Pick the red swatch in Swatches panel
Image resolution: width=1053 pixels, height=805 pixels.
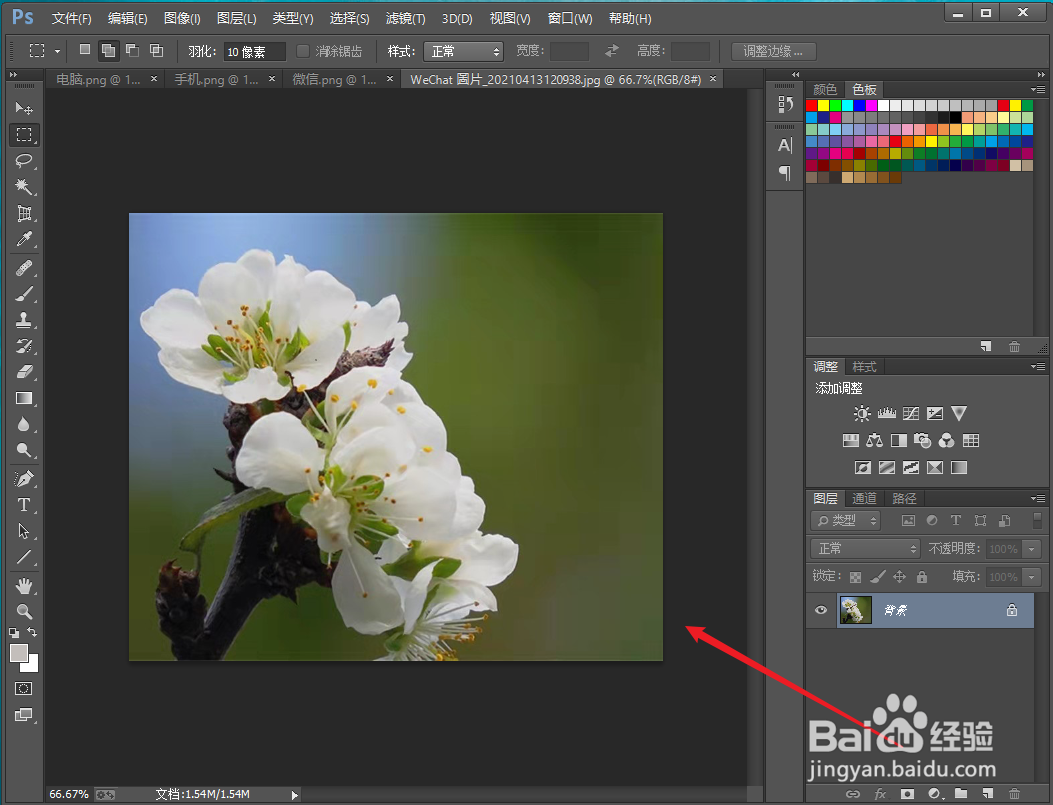point(811,105)
